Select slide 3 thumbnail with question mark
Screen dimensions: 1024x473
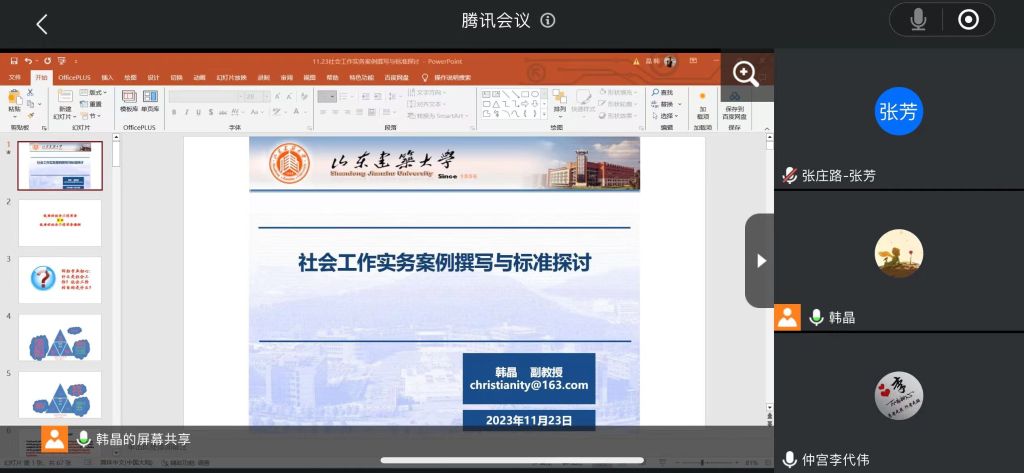(59, 279)
